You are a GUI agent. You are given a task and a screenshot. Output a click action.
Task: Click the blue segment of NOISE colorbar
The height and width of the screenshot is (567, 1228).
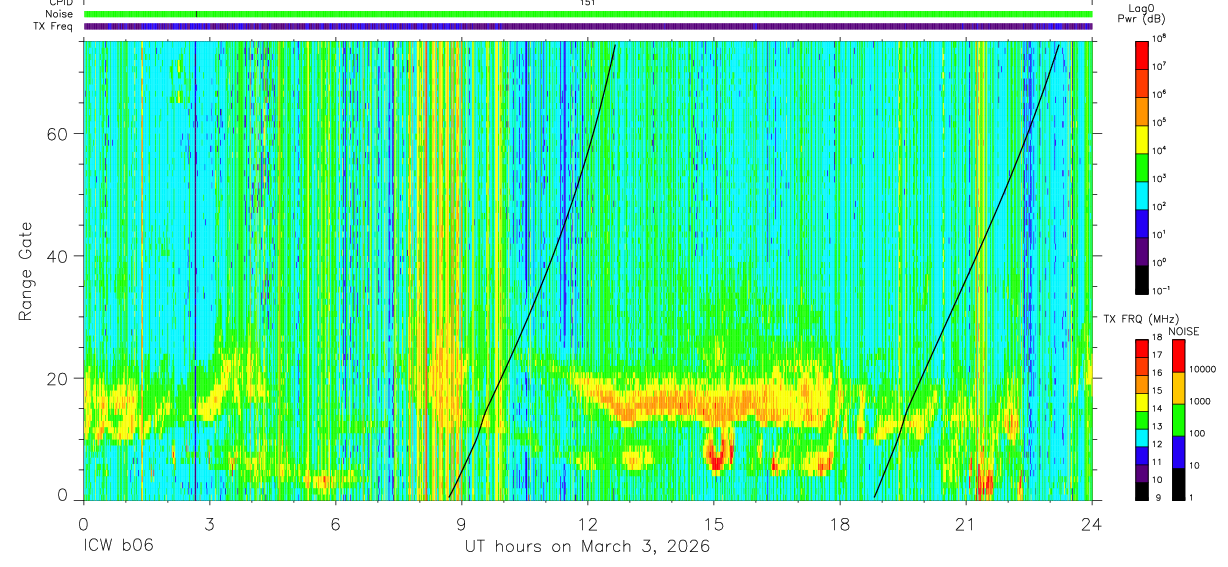pos(1178,450)
